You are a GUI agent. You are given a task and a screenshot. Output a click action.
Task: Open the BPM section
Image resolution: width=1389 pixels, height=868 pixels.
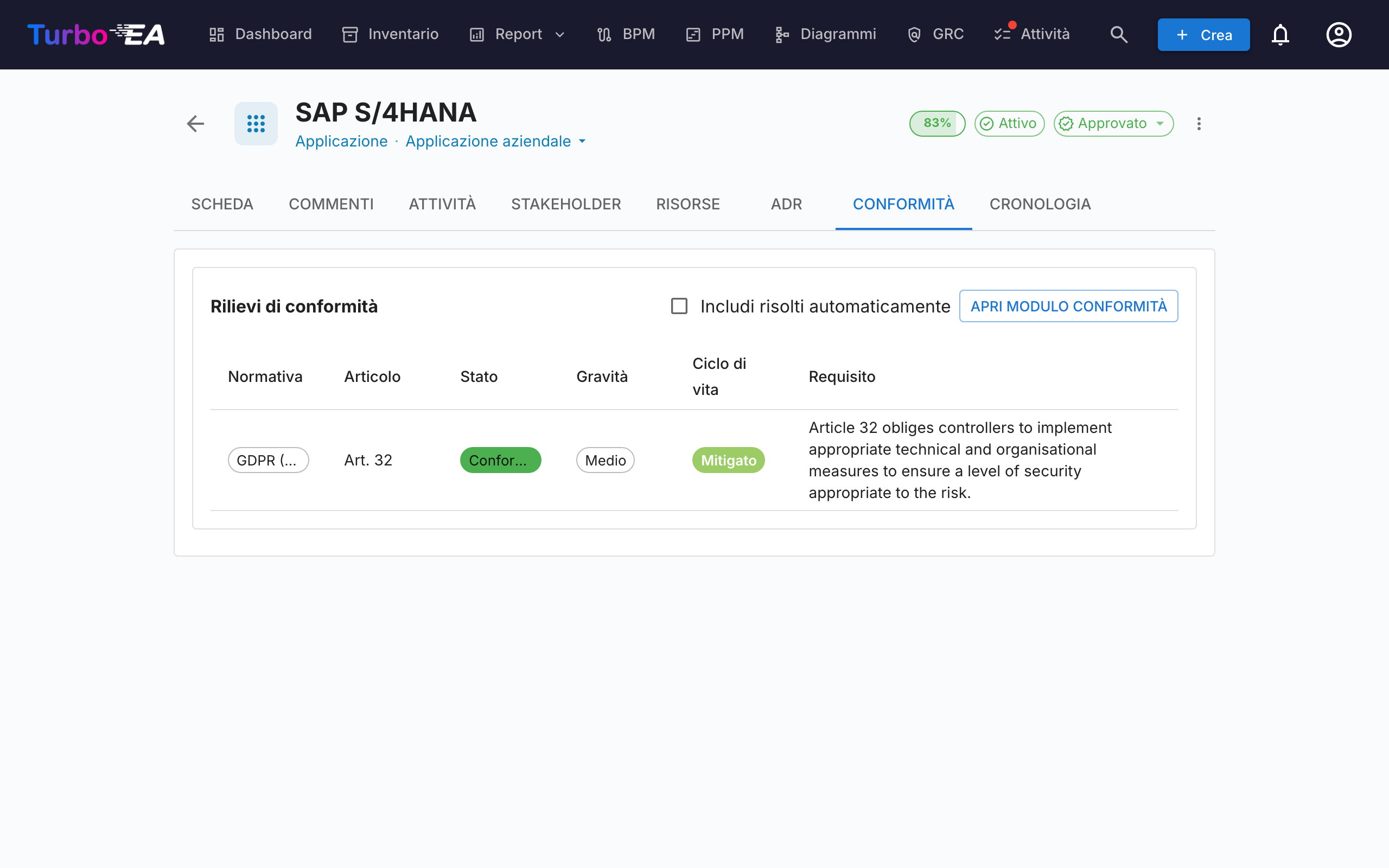tap(626, 34)
